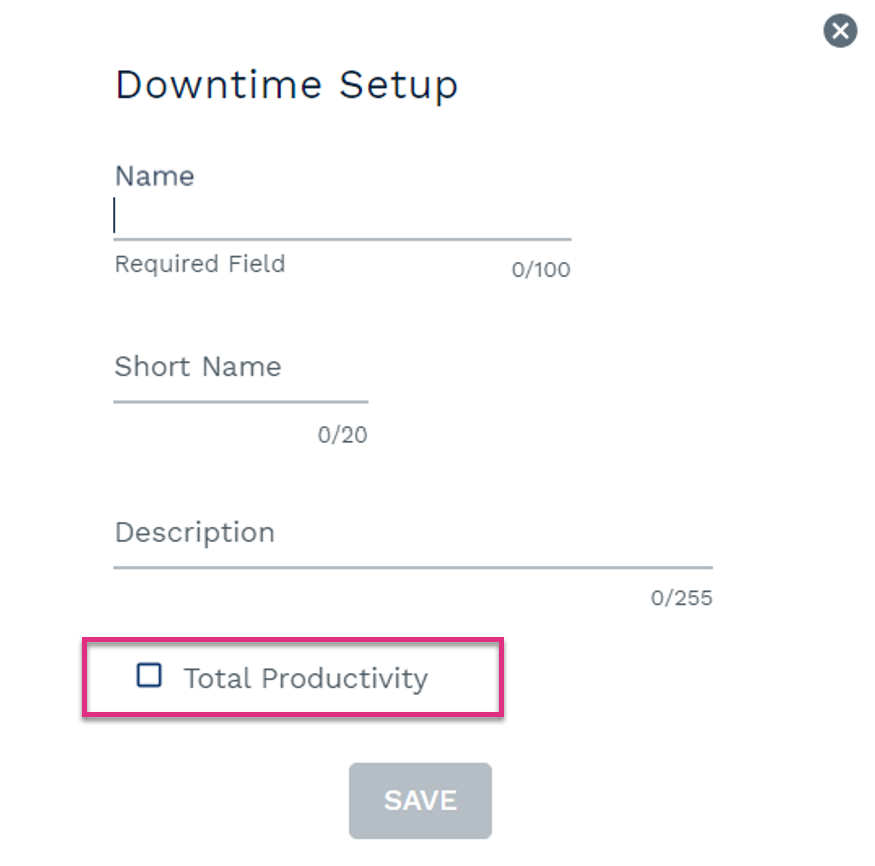Click the 0/100 character counter
875x866 pixels.
coord(541,270)
